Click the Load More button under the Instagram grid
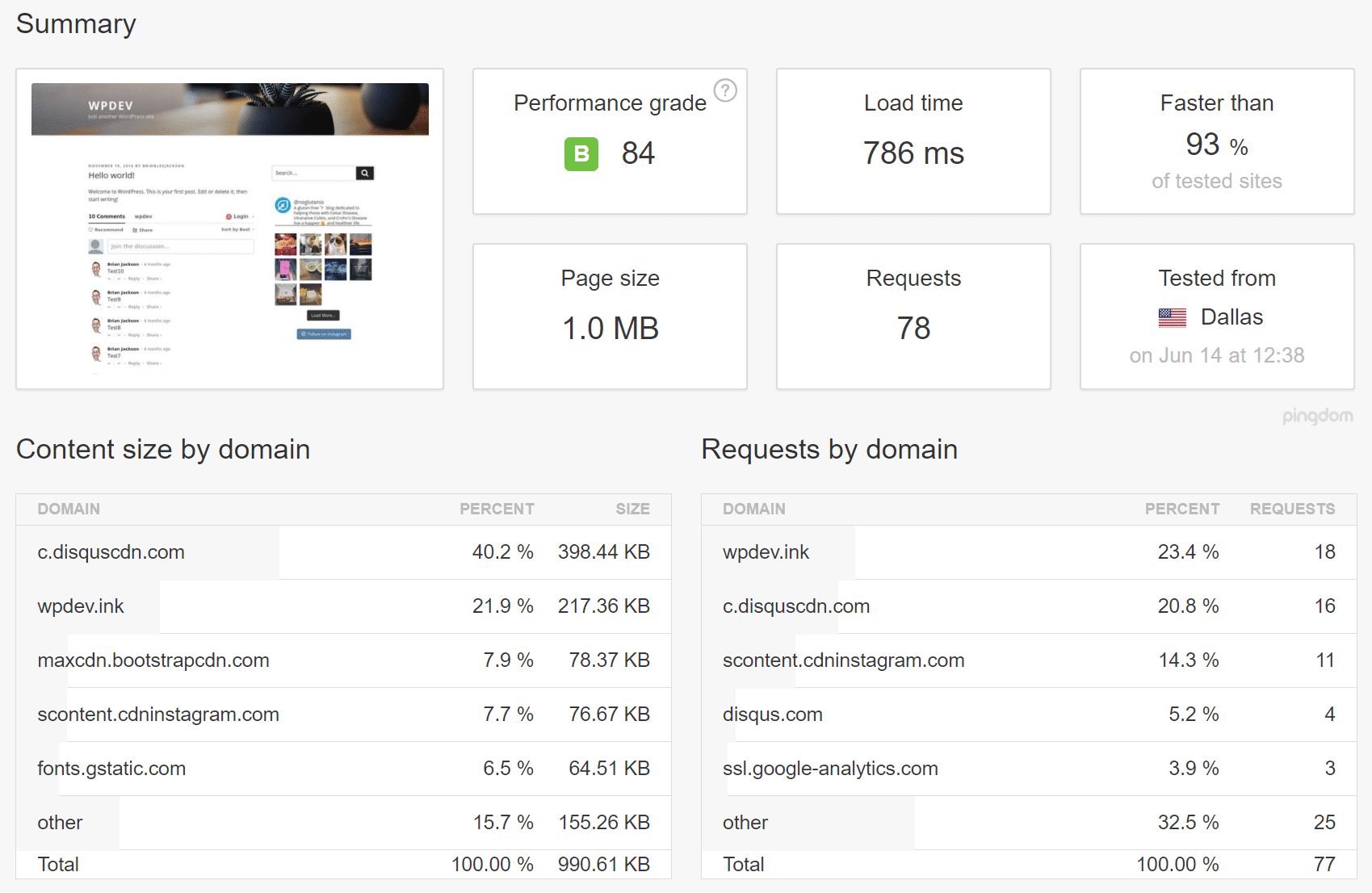The height and width of the screenshot is (893, 1372). coord(323,315)
